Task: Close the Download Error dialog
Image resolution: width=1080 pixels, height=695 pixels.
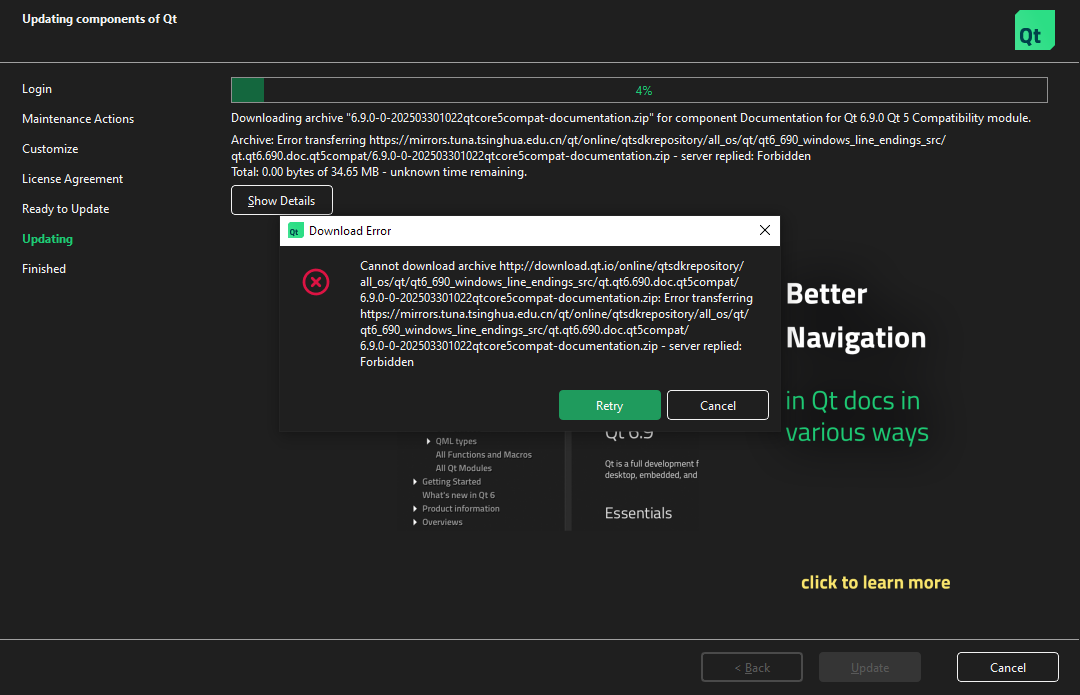Action: tap(765, 230)
